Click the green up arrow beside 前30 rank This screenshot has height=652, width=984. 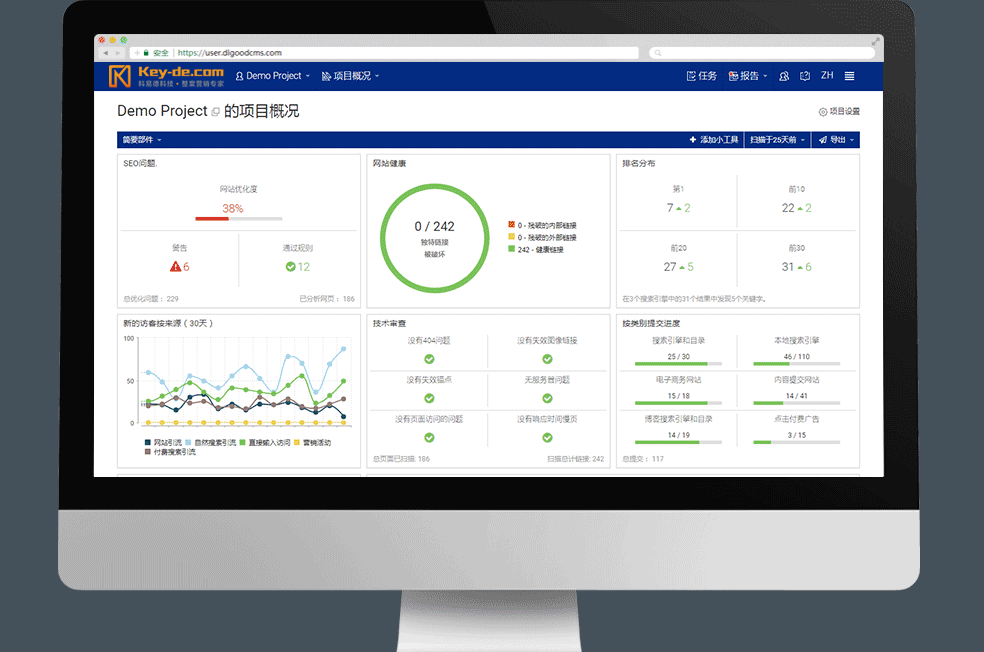coord(800,267)
